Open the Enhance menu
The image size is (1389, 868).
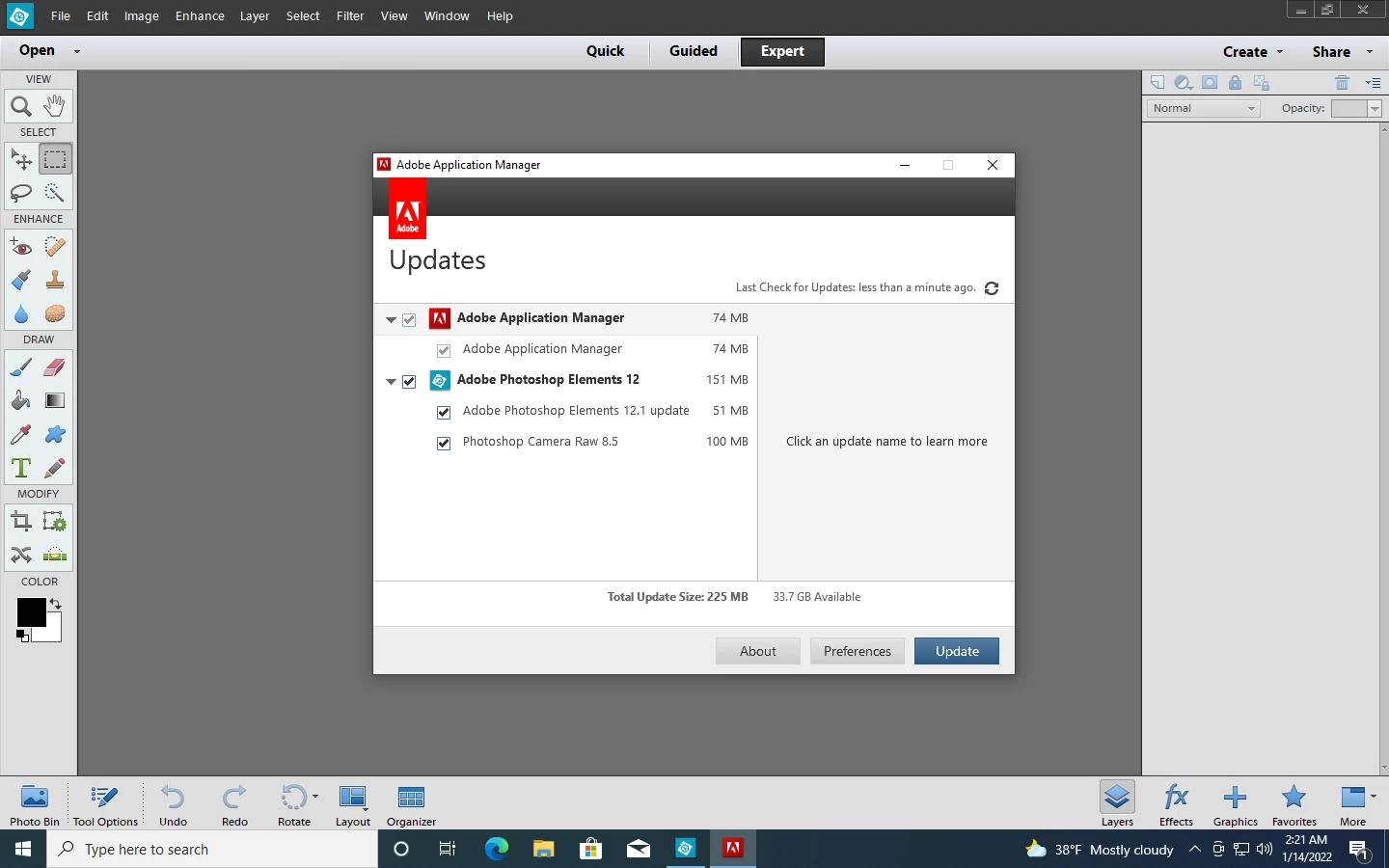coord(200,16)
